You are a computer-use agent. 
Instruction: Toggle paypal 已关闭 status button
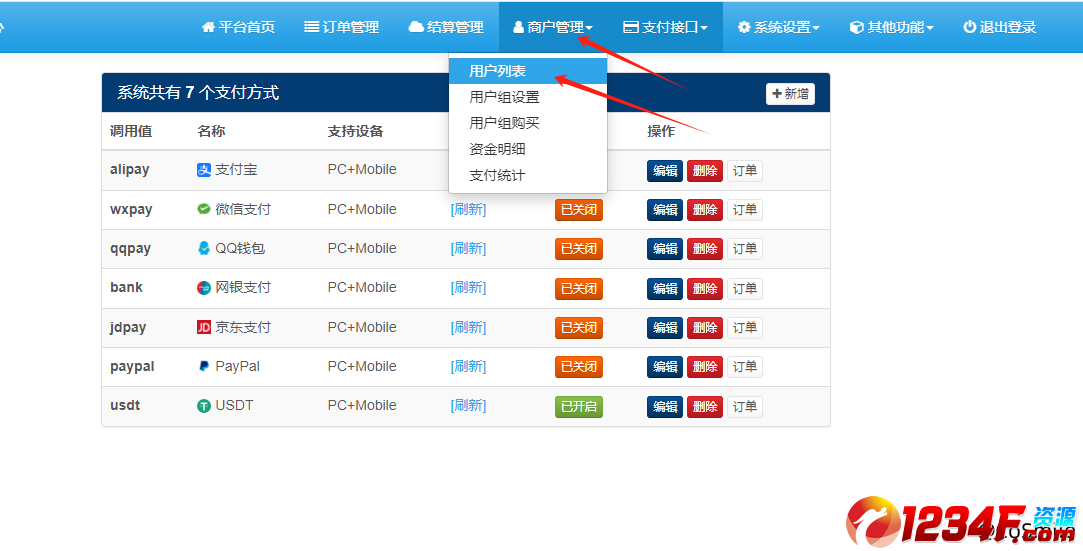579,367
